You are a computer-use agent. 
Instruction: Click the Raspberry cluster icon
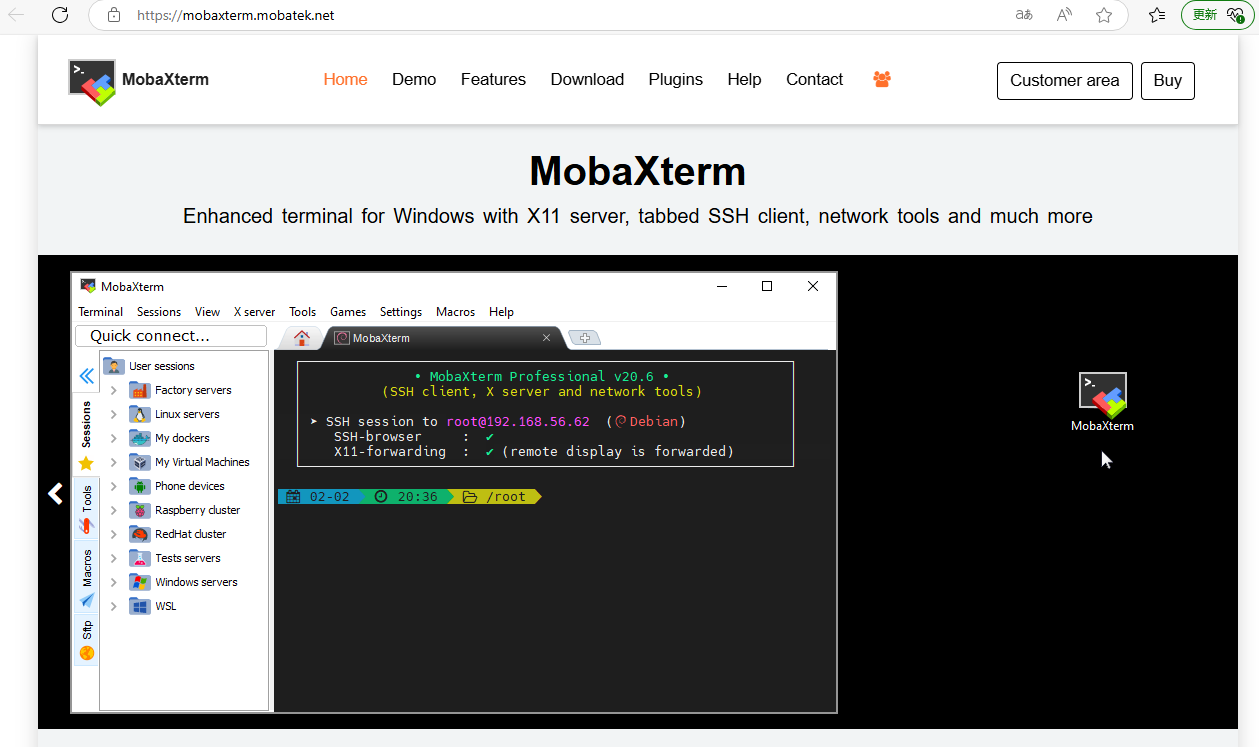140,510
